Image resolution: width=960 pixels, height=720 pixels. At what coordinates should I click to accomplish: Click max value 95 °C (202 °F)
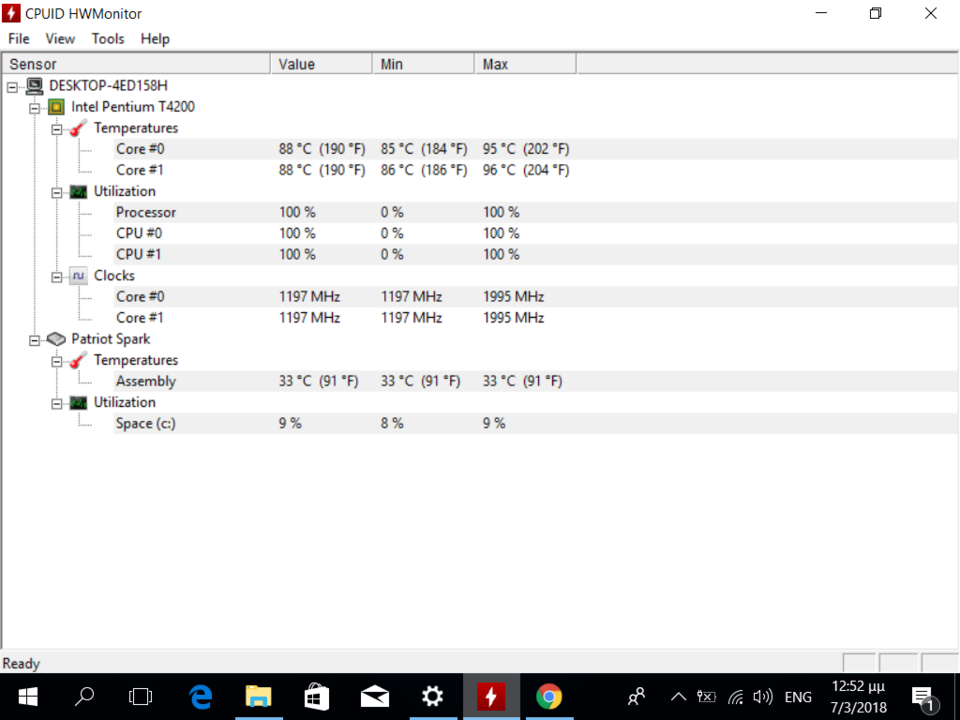[x=526, y=149]
